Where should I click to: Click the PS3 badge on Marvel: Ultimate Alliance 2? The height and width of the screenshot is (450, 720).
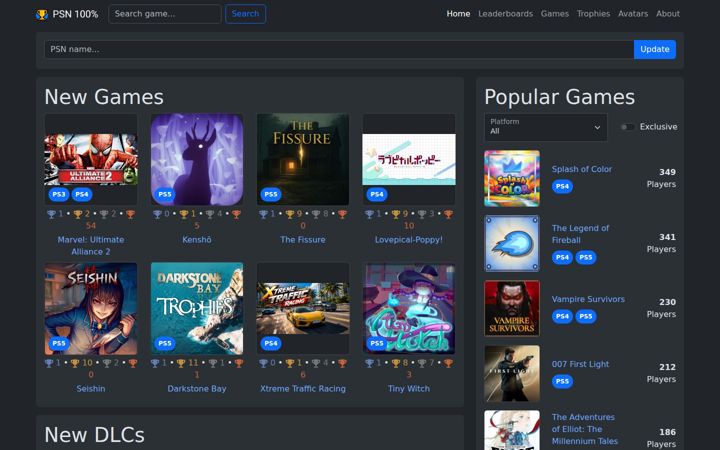click(59, 194)
